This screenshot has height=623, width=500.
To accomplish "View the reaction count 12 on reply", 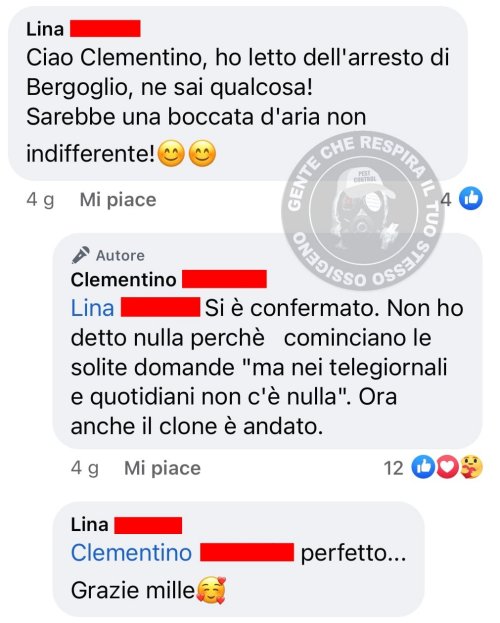I will pos(393,468).
